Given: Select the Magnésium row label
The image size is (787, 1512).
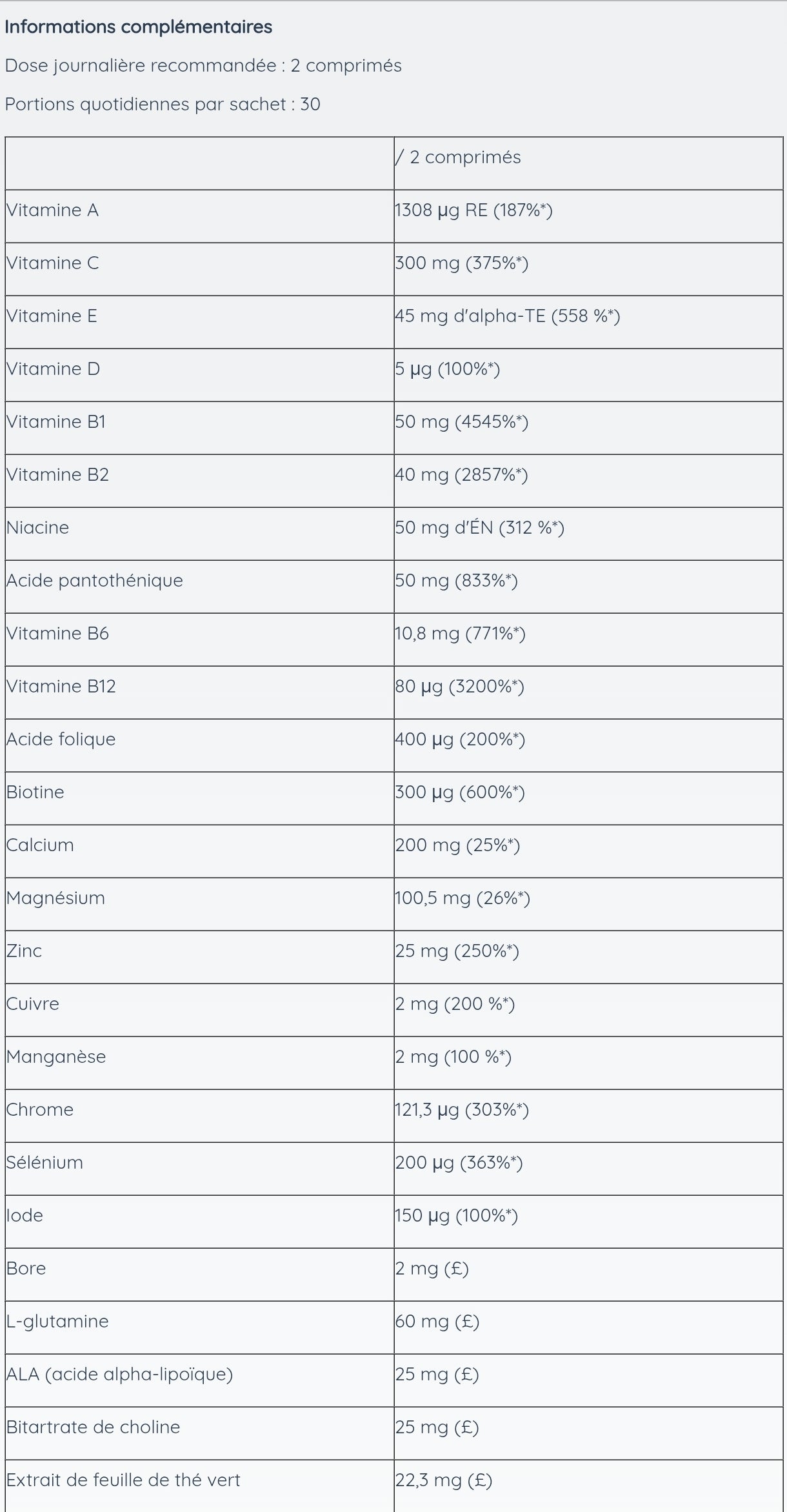Looking at the screenshot, I should 55,898.
